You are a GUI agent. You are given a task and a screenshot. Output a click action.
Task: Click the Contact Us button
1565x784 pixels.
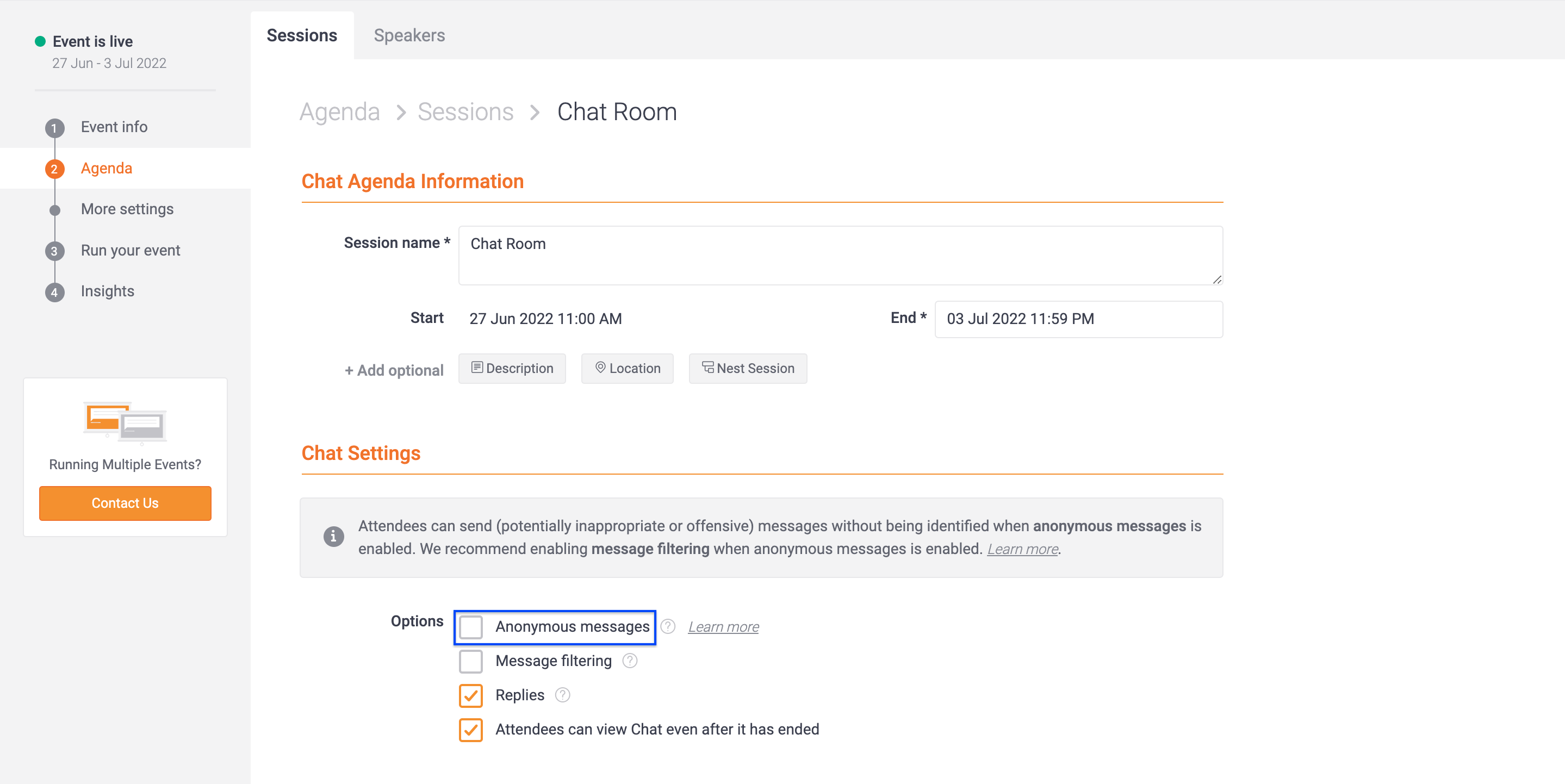[125, 503]
